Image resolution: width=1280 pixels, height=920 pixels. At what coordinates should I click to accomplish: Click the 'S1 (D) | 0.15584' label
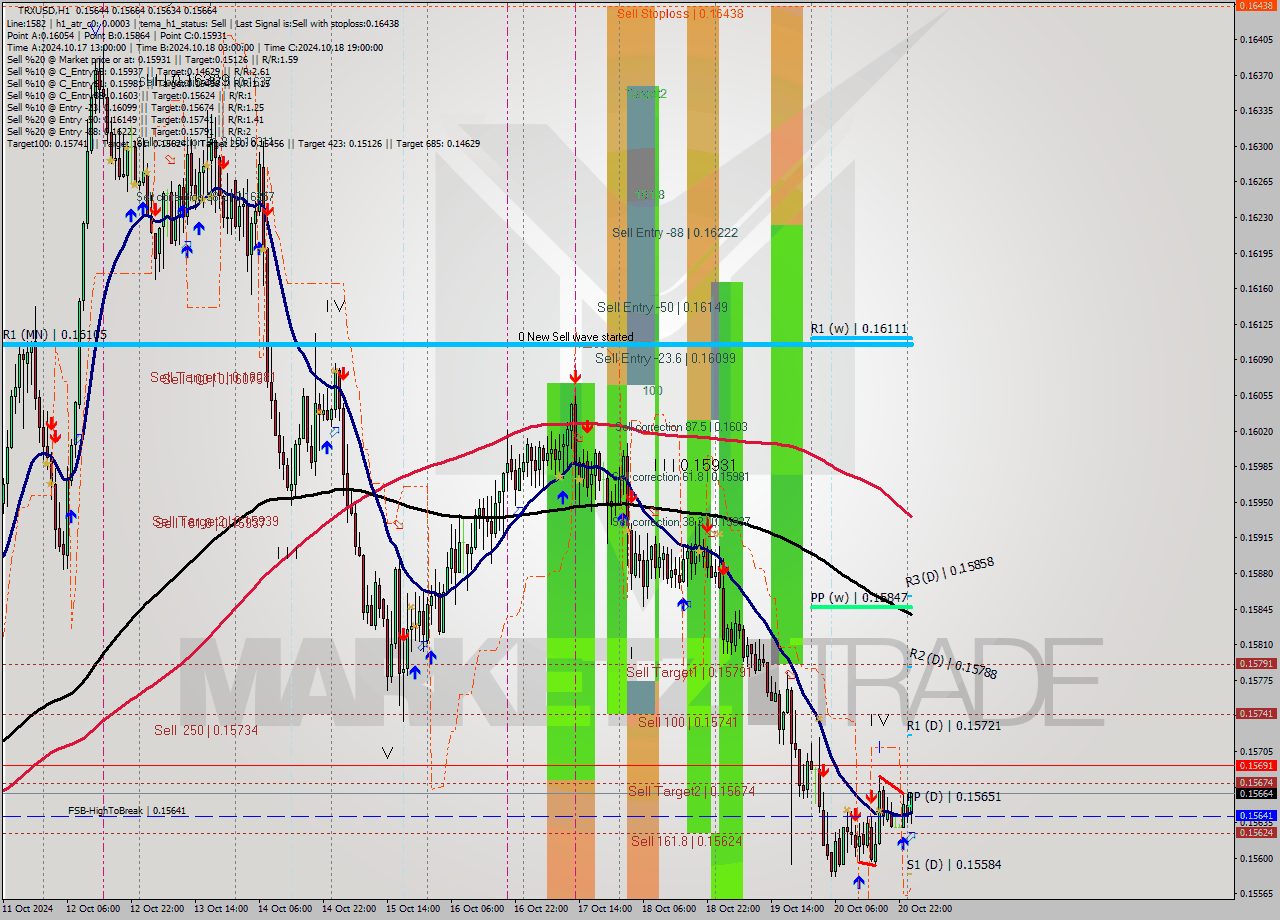(x=954, y=865)
